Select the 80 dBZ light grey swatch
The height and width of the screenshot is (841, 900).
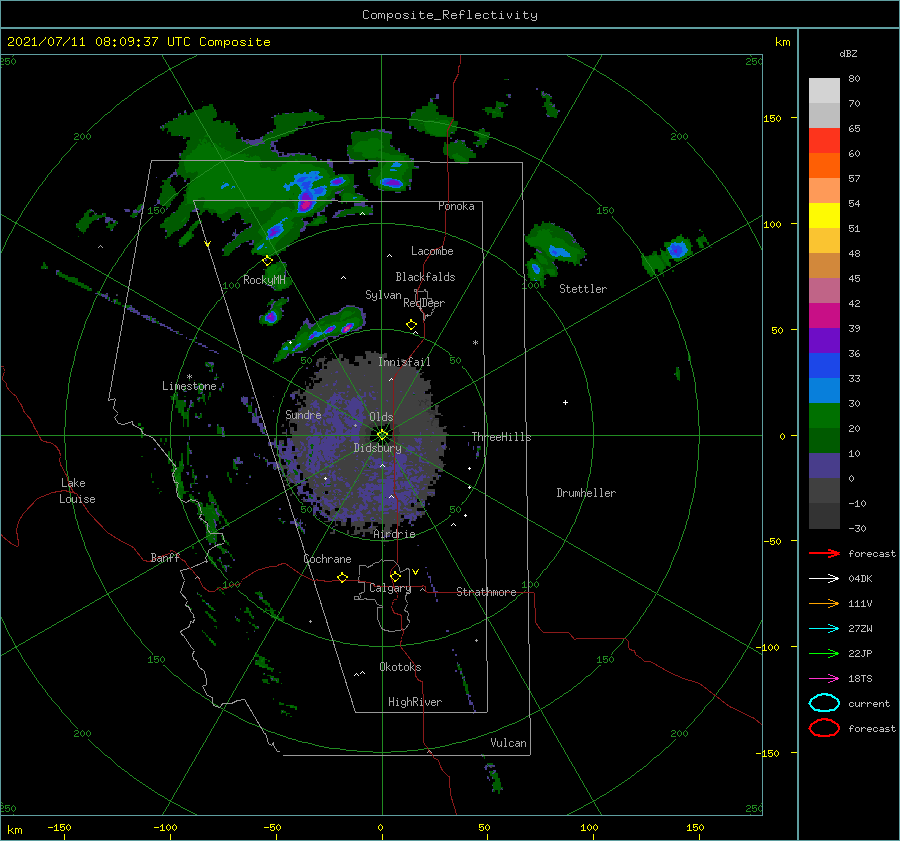pyautogui.click(x=824, y=90)
